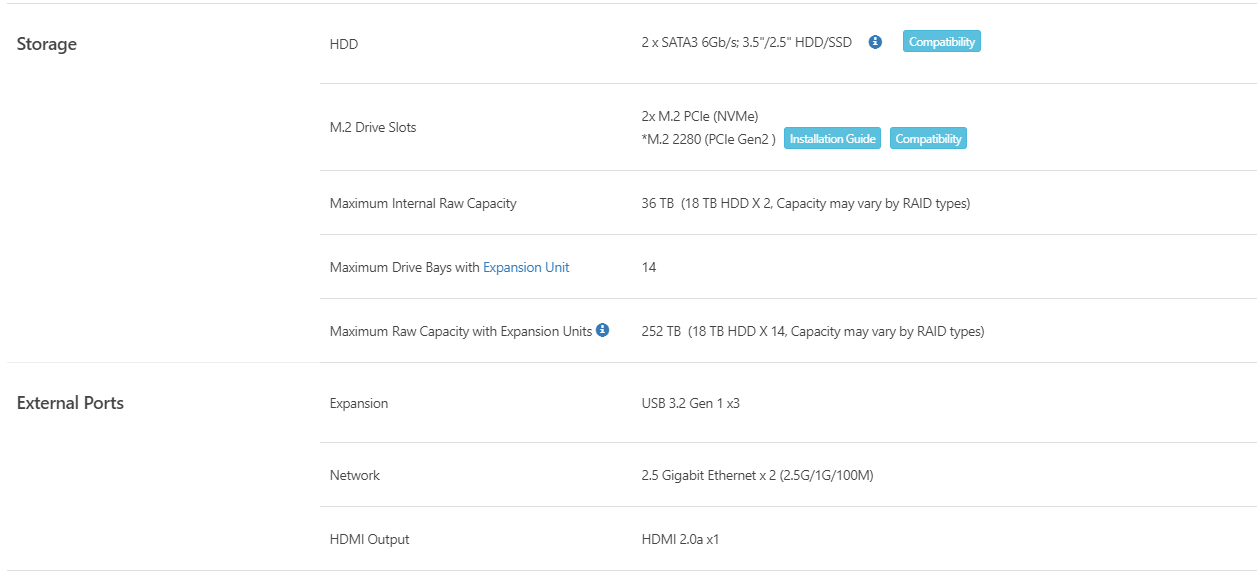Select the M.2 Drive Slots label

[x=373, y=127]
